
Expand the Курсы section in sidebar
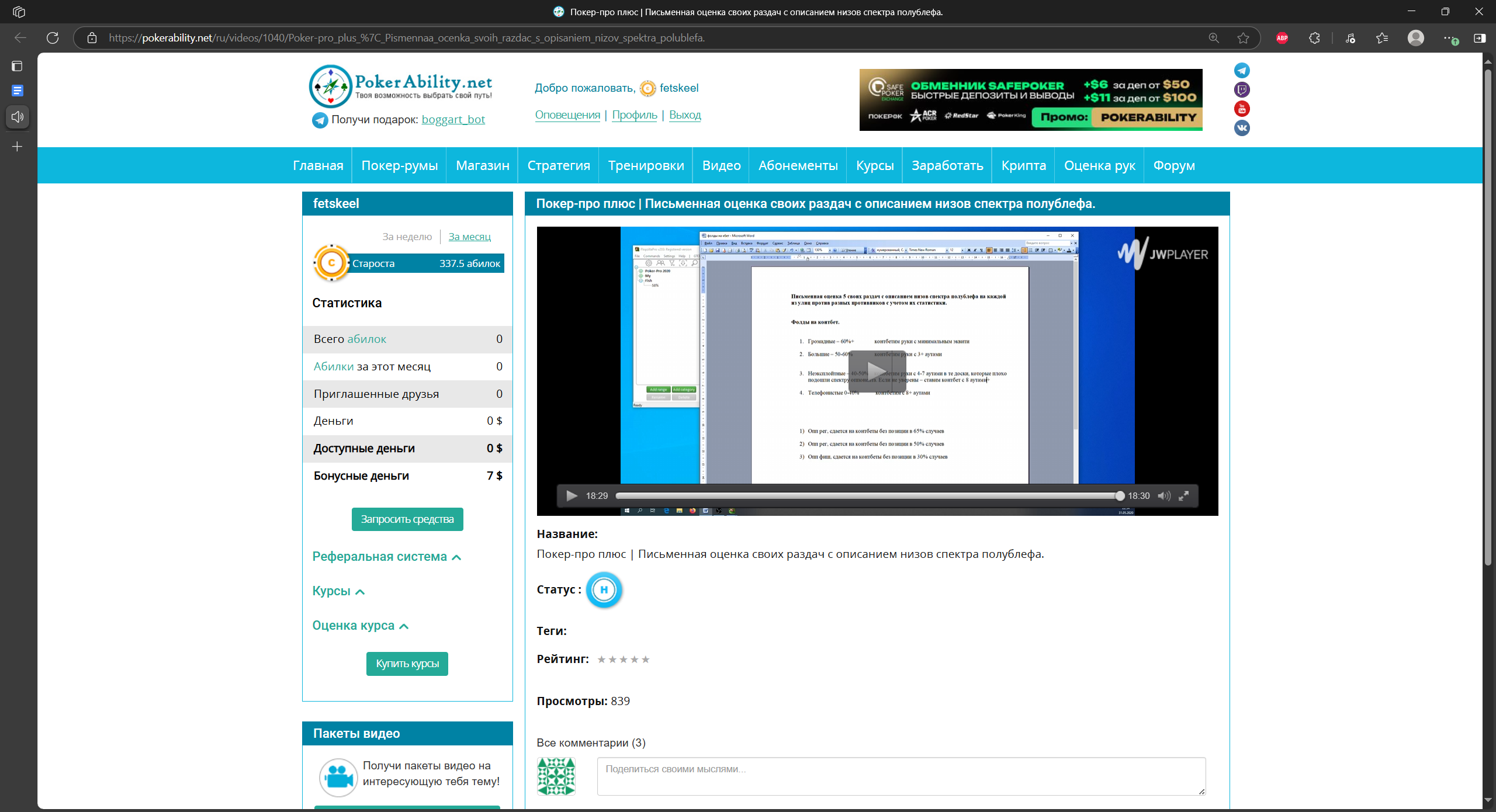pos(338,591)
